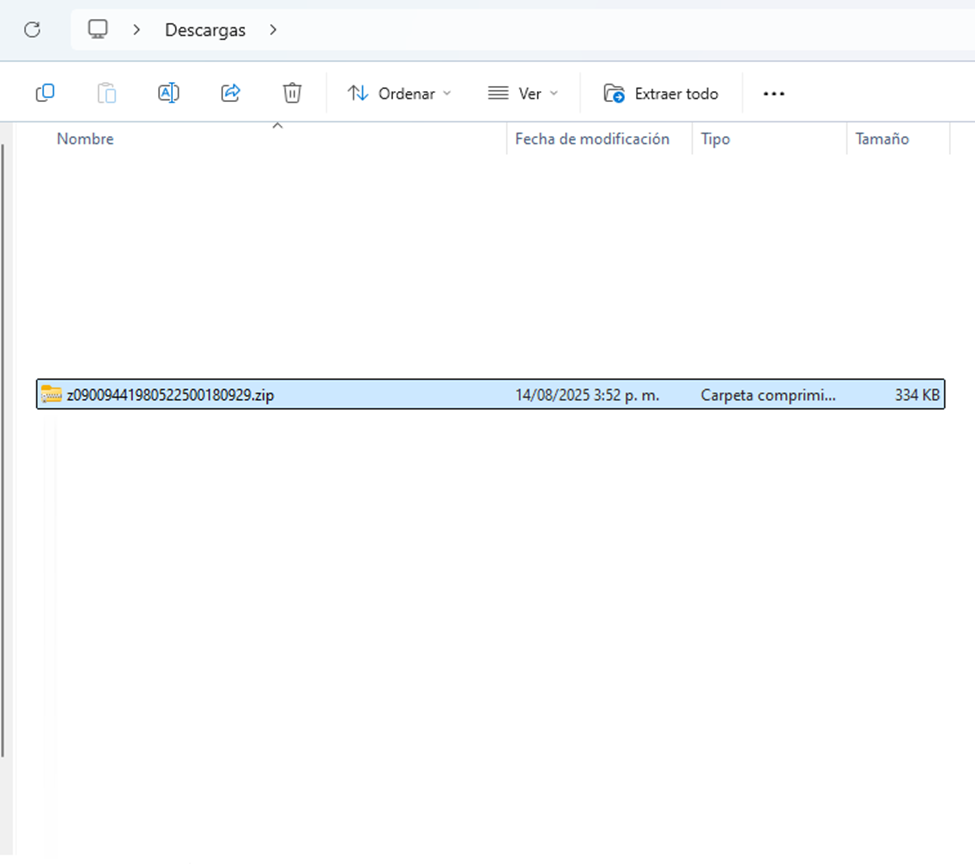Sort by Fecha de modificación column header
The width and height of the screenshot is (975, 864).
click(x=592, y=139)
